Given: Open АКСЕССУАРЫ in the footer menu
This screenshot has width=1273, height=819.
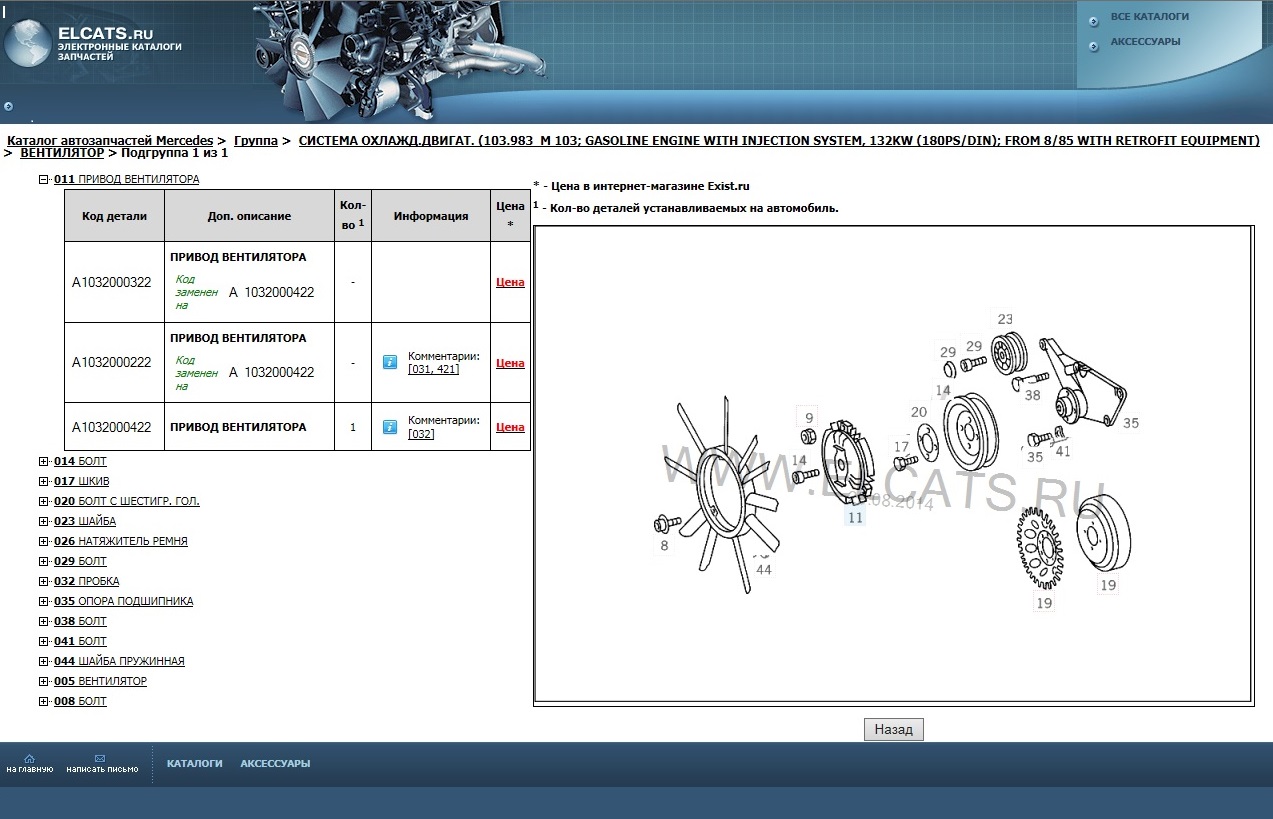Looking at the screenshot, I should 275,764.
